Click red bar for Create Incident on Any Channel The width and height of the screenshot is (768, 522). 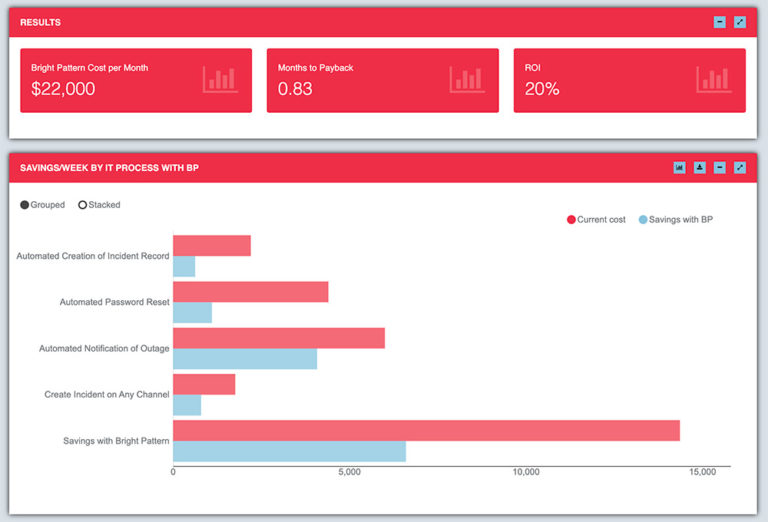[x=204, y=384]
